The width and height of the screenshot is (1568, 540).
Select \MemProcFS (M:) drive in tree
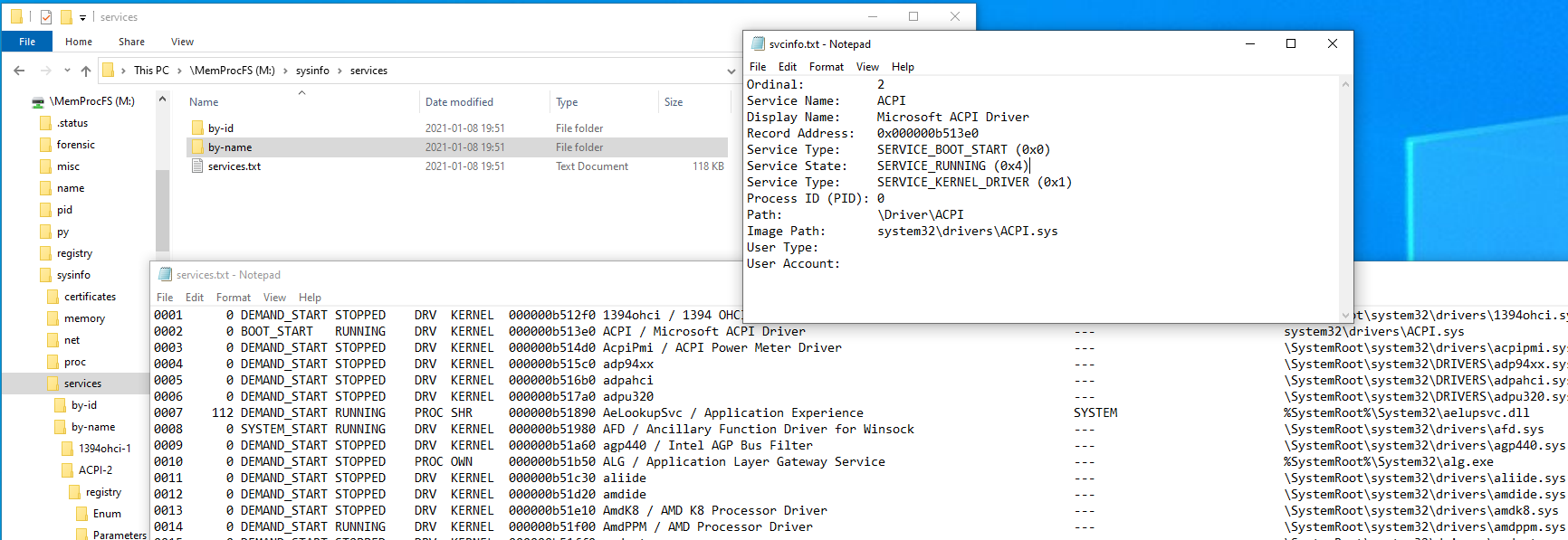[92, 101]
